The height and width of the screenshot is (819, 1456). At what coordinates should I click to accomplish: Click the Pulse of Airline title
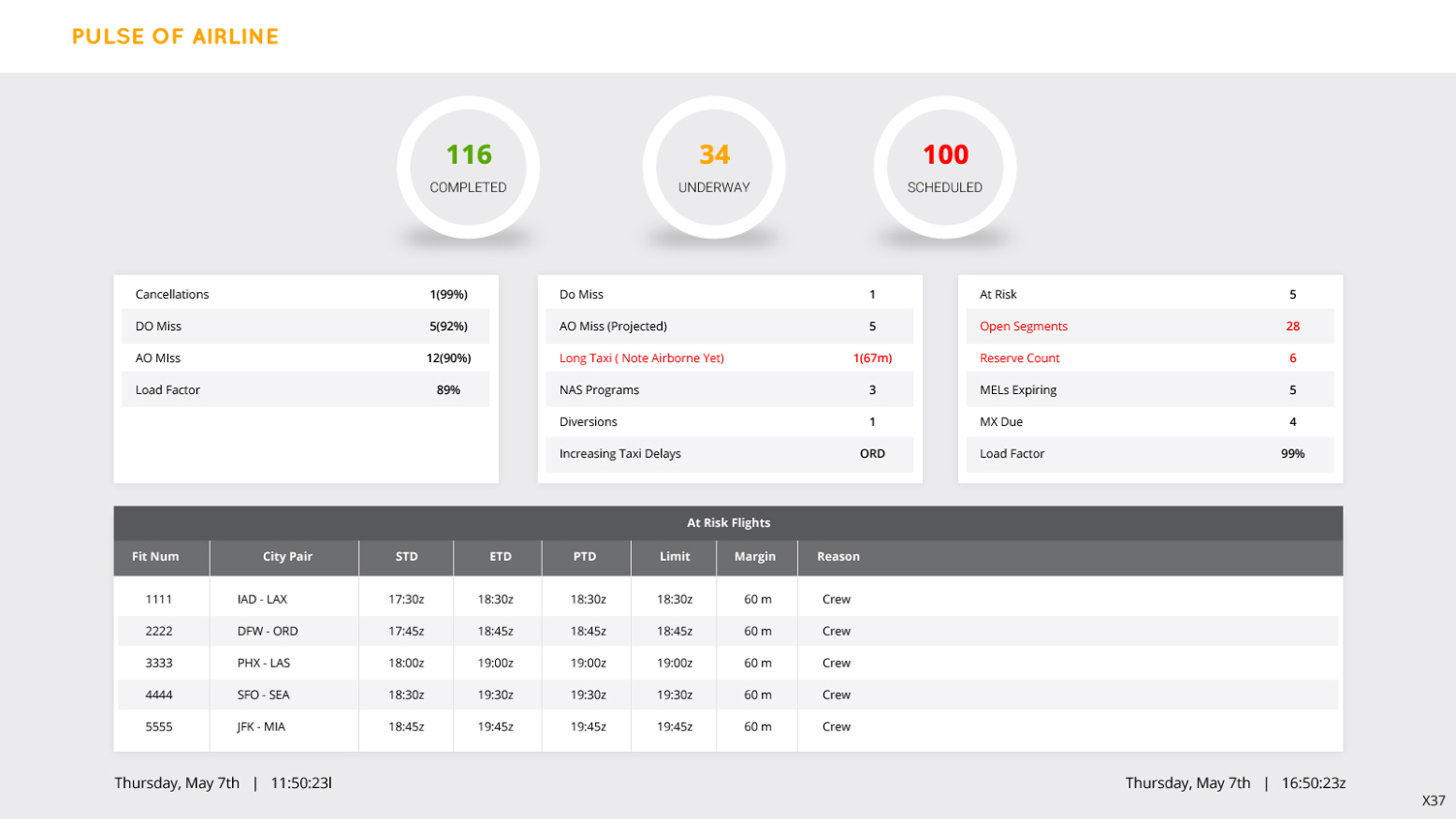point(176,37)
